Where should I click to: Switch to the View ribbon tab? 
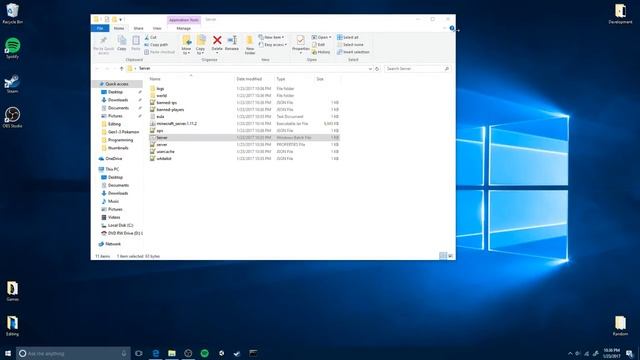(157, 28)
